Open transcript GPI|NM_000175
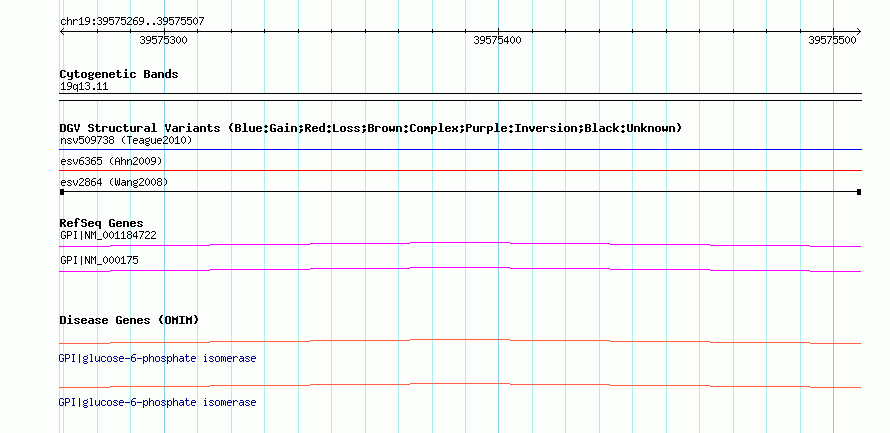 pyautogui.click(x=99, y=260)
